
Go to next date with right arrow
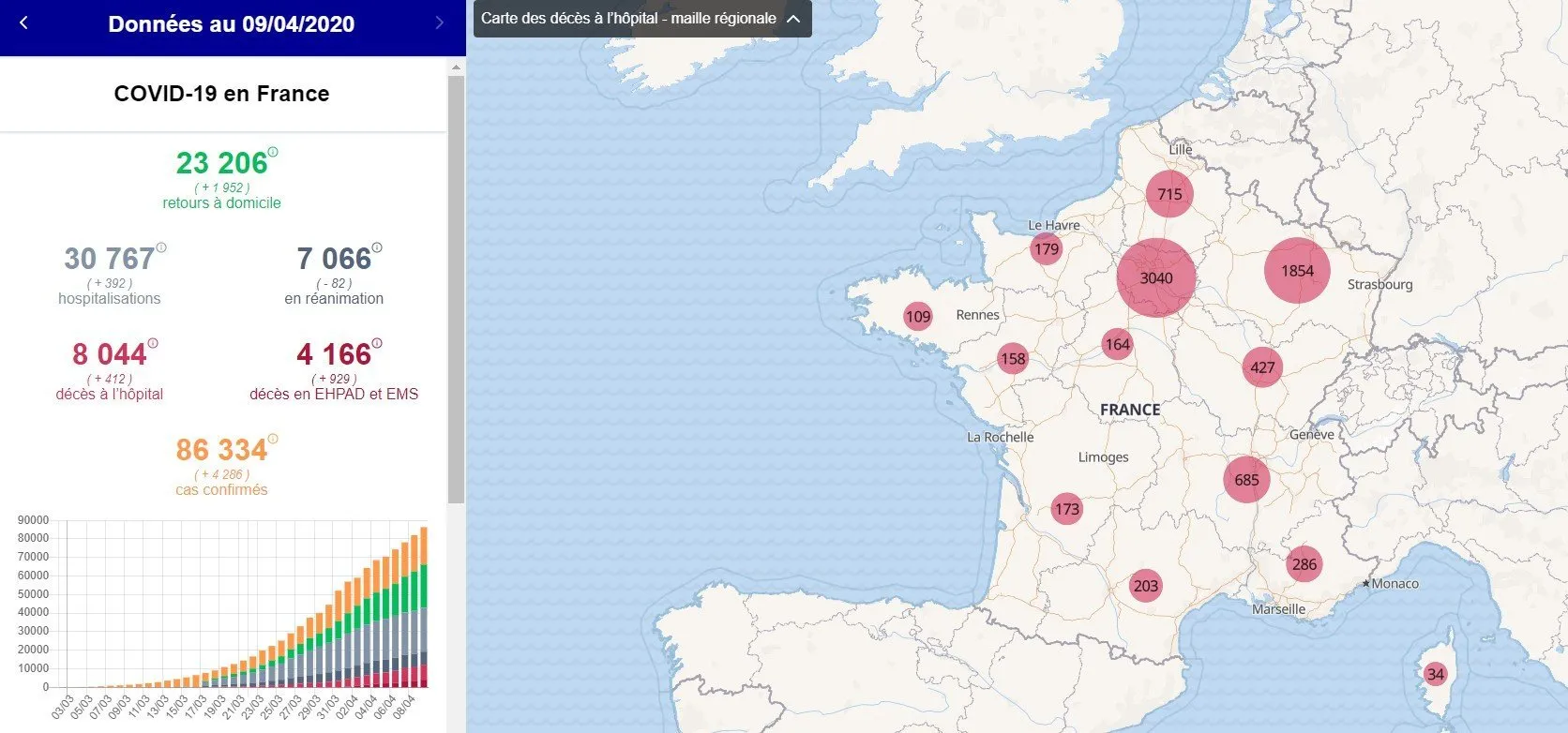tap(440, 23)
